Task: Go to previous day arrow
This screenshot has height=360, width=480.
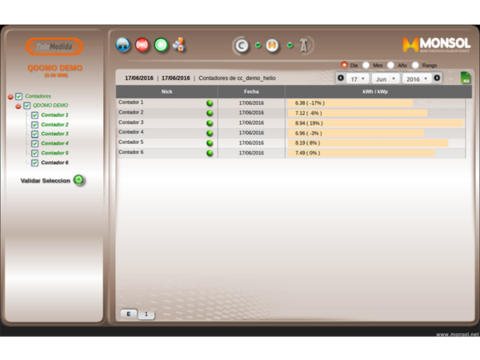Action: click(340, 78)
